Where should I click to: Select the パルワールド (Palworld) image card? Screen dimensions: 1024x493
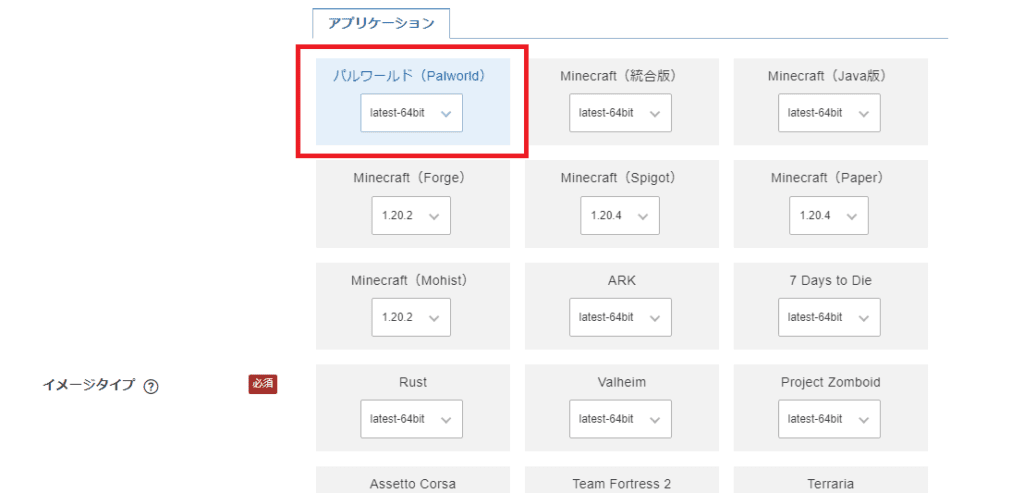tap(413, 101)
